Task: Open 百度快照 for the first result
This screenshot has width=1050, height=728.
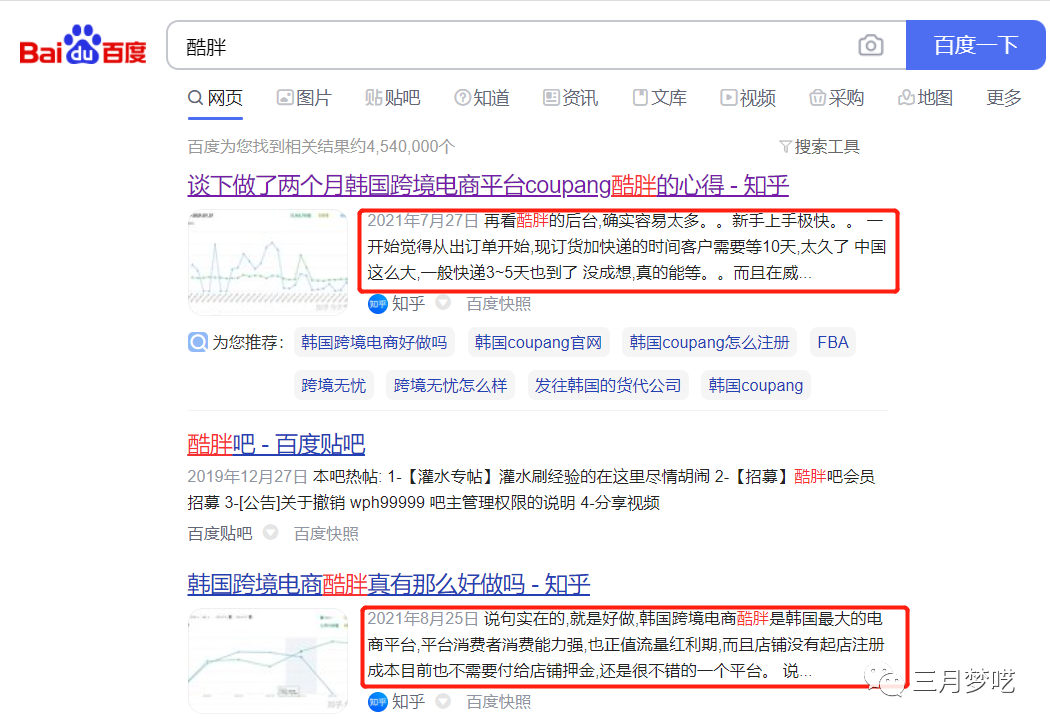Action: (499, 304)
